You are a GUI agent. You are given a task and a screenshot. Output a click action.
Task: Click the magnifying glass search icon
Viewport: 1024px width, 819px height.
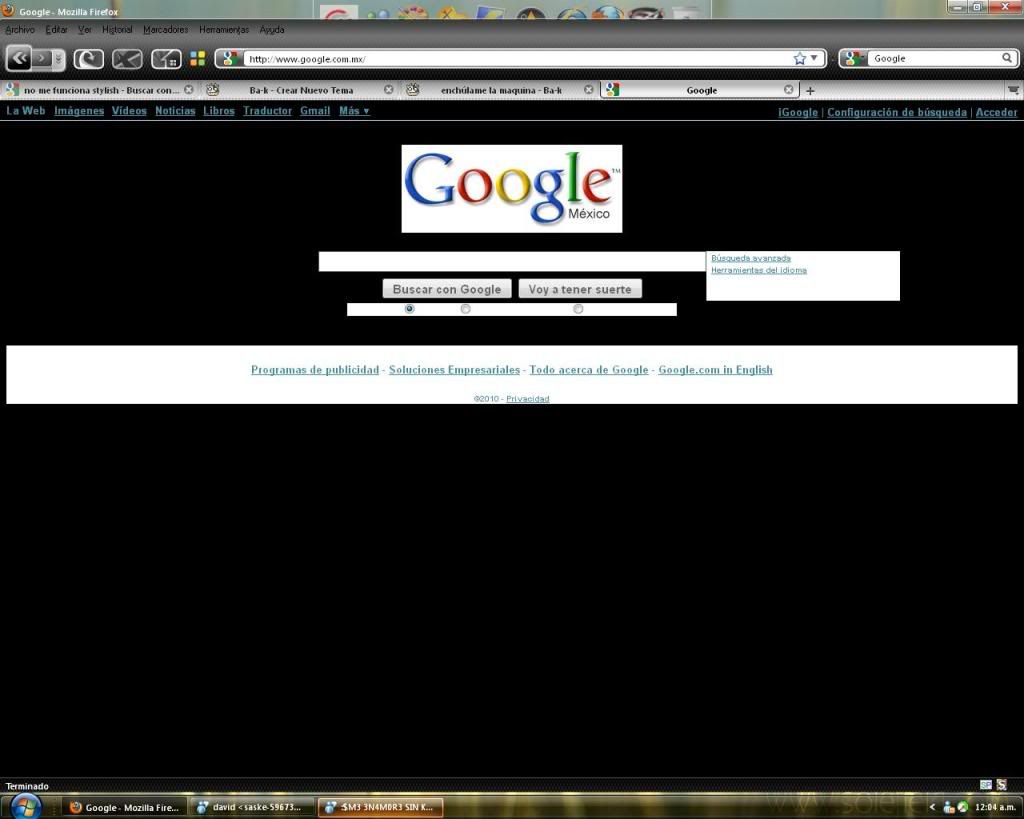click(1007, 58)
